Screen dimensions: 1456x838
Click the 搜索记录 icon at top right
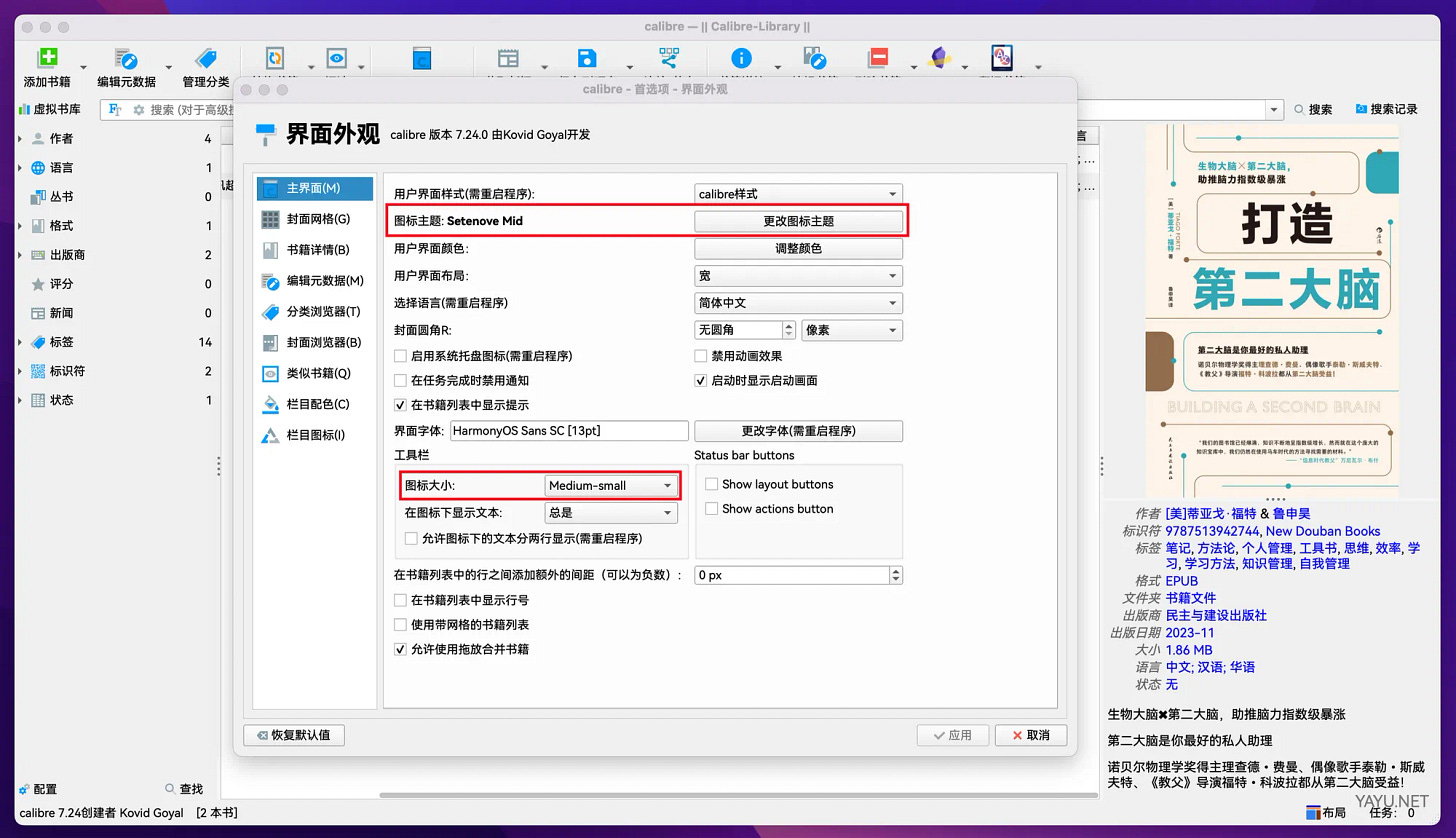point(1387,110)
